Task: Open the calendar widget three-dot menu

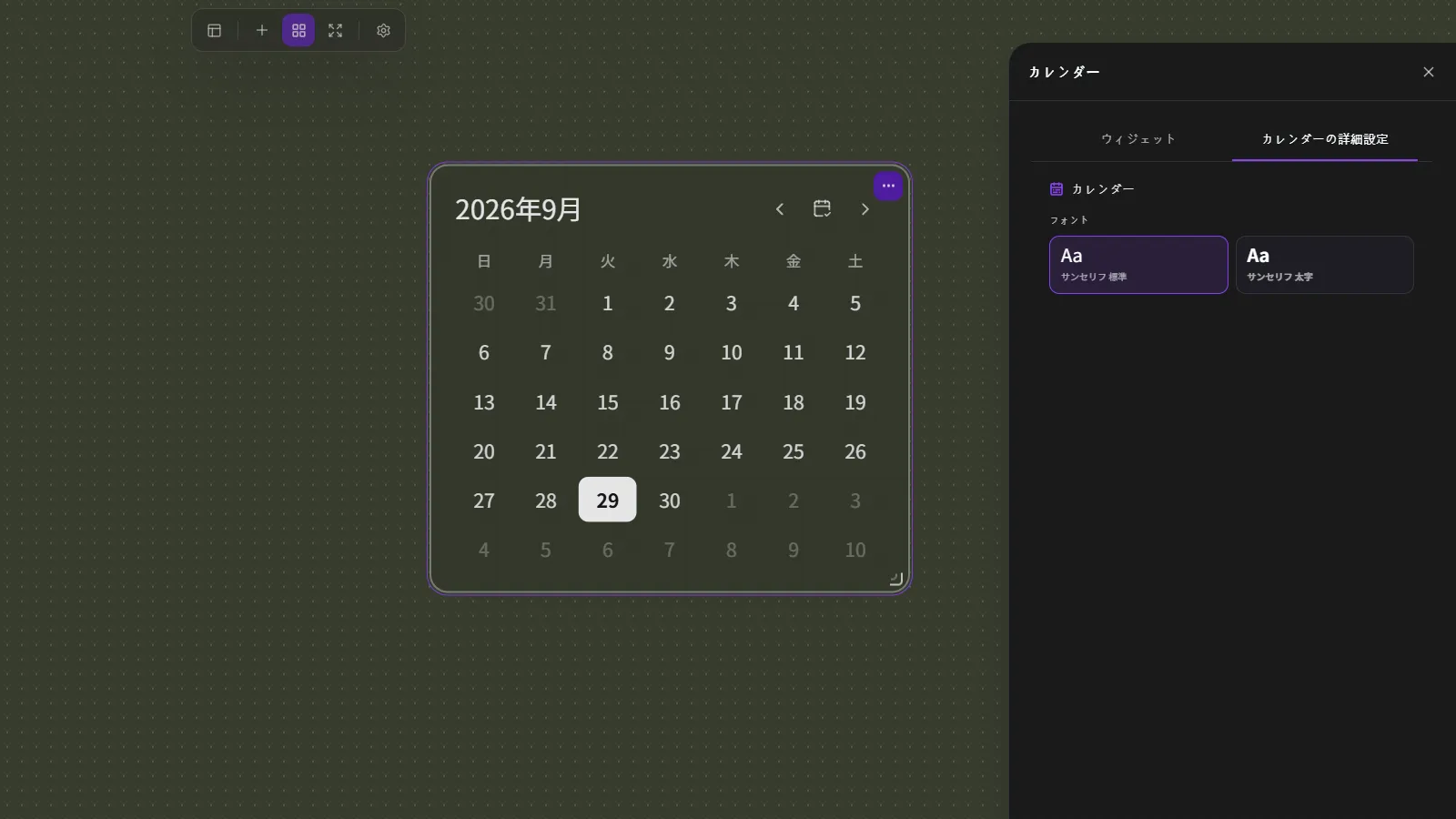Action: click(x=888, y=186)
